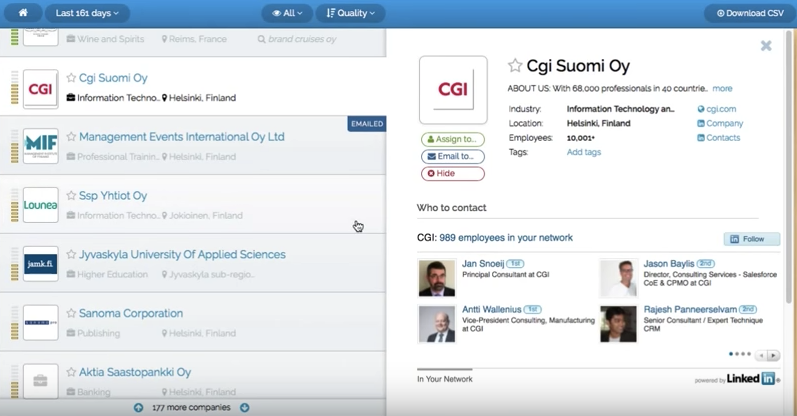Star Cgi Suomi Oy in the list
This screenshot has height=416, width=797.
point(71,78)
